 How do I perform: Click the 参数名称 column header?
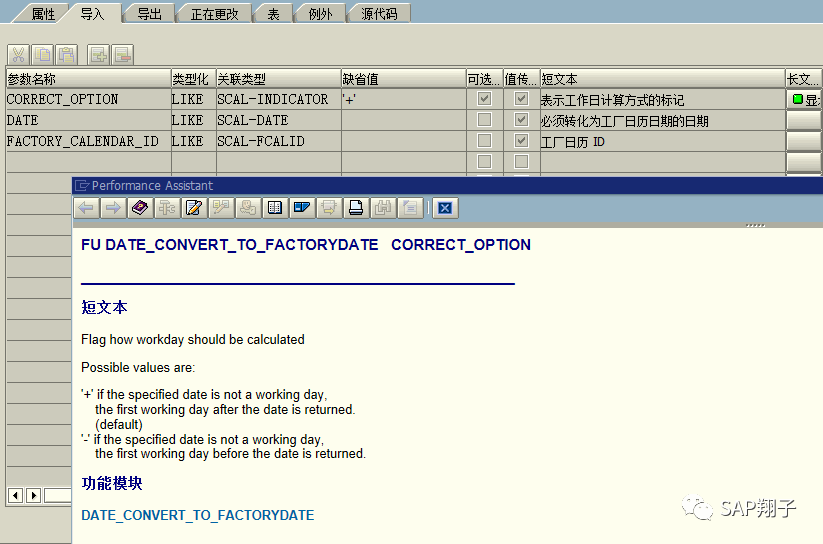[88, 79]
